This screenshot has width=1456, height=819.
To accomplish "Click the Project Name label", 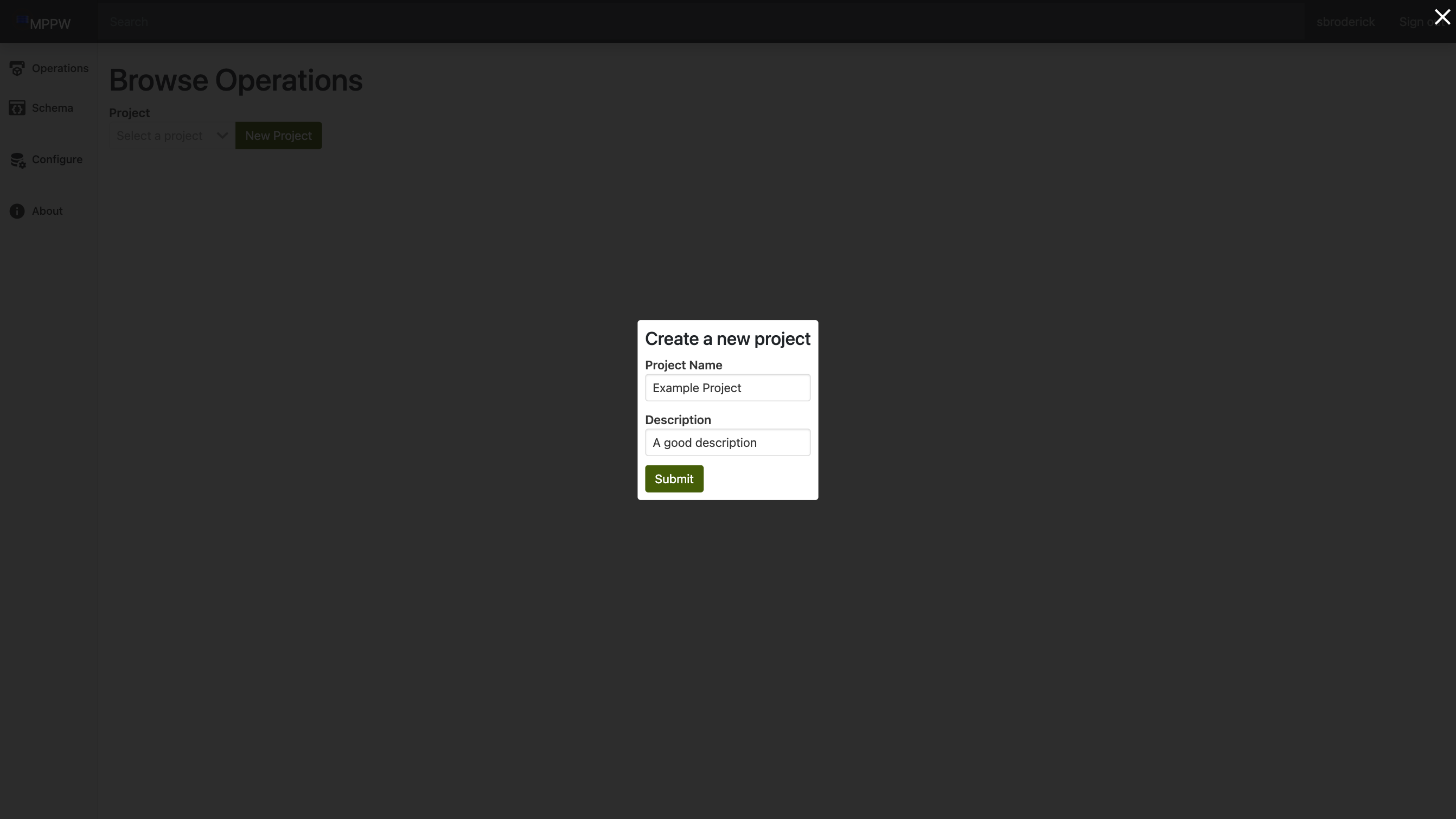I will [x=684, y=365].
